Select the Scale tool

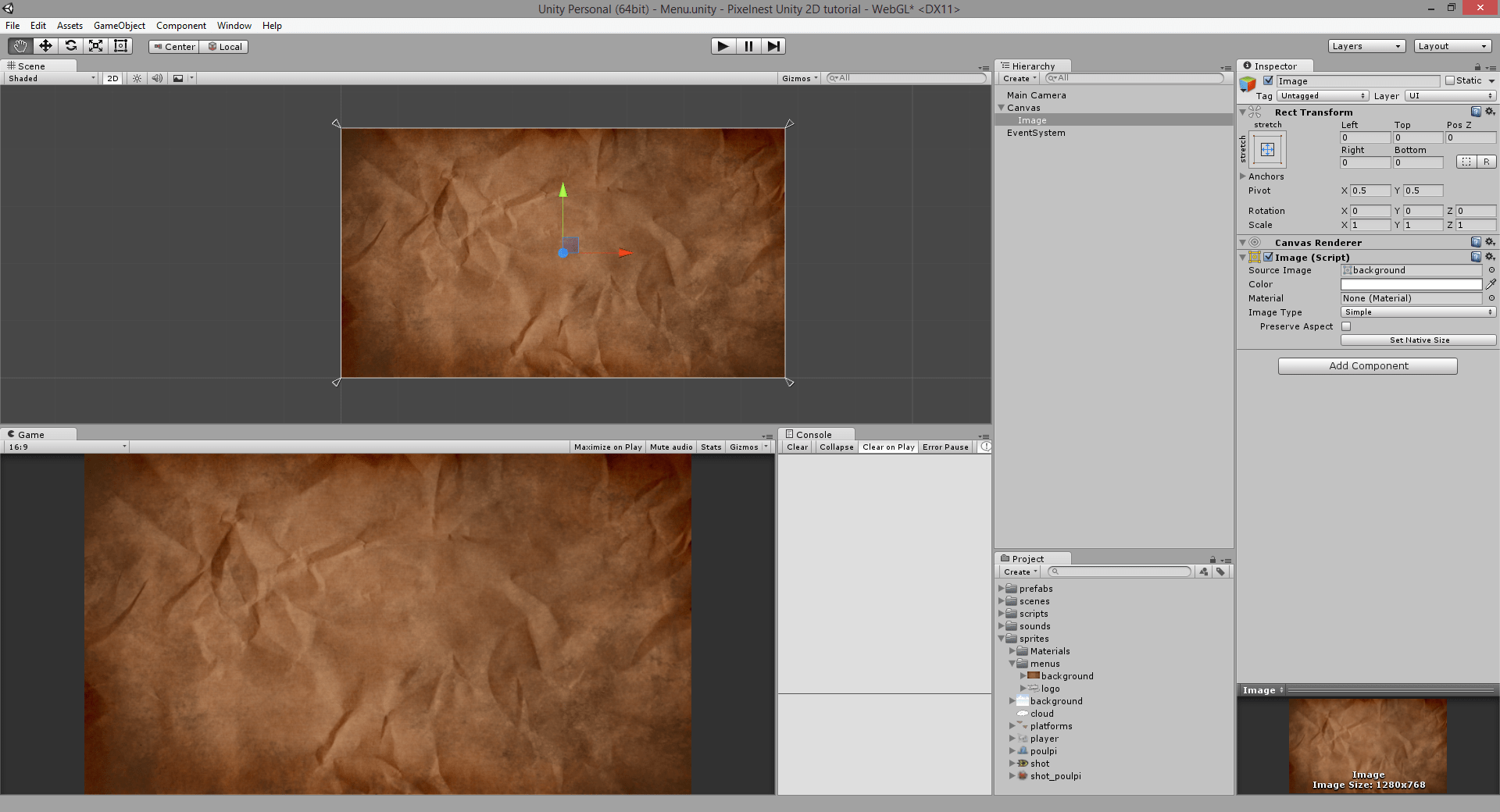[95, 46]
